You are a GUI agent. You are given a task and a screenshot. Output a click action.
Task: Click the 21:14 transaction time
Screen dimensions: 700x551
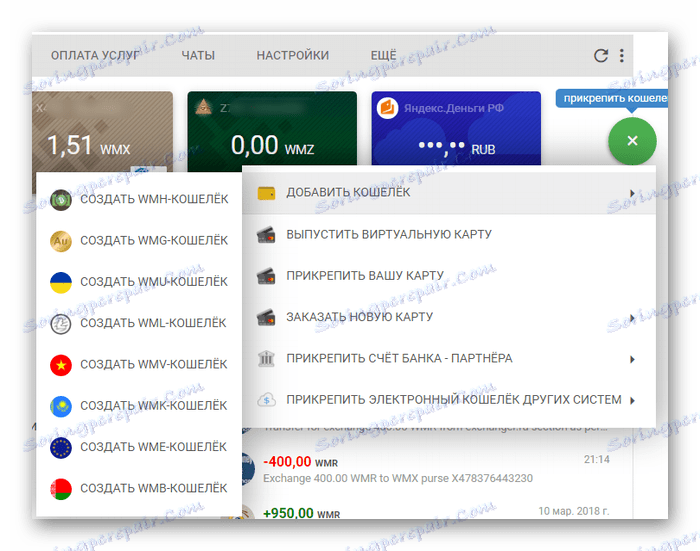596,459
